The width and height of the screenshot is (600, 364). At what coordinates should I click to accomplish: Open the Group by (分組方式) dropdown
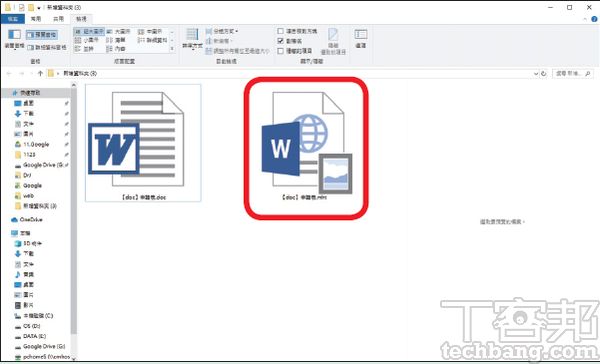click(222, 31)
